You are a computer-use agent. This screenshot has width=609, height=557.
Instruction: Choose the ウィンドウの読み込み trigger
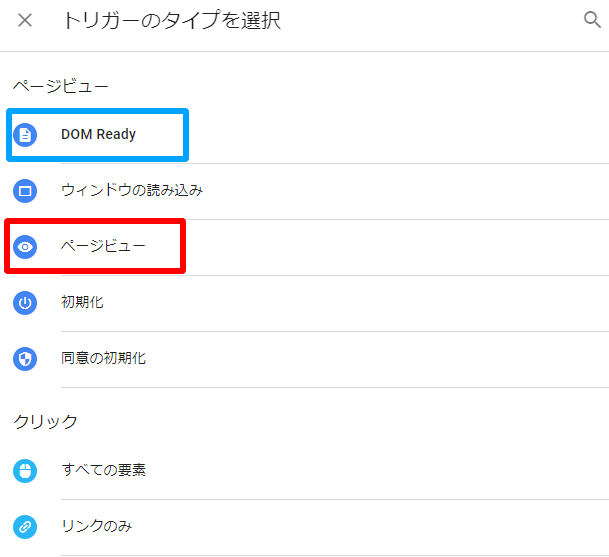pyautogui.click(x=132, y=190)
